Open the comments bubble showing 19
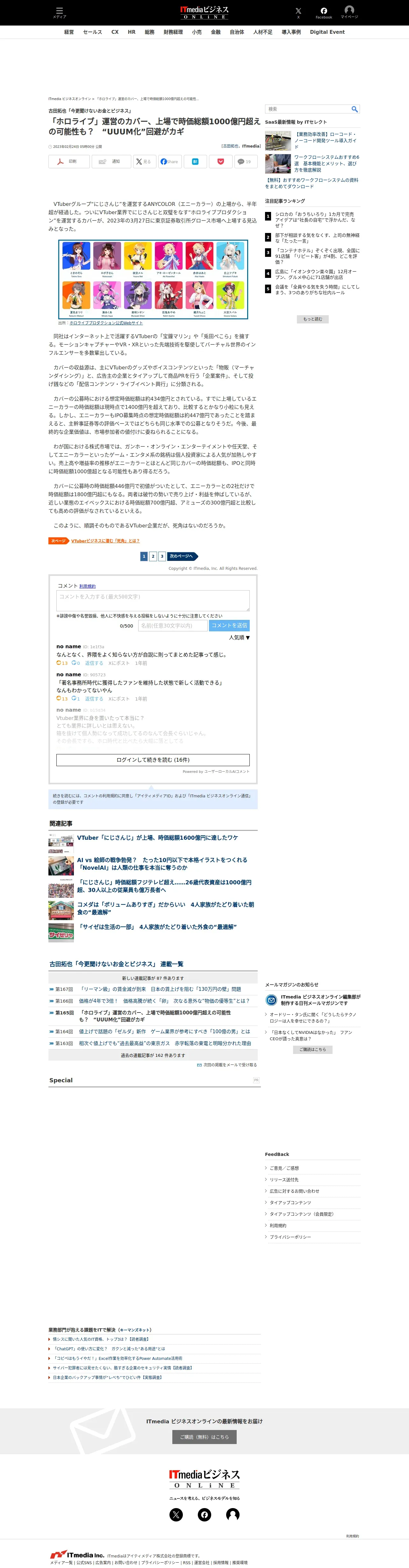Screen dimensions: 409x1568 click(x=245, y=162)
